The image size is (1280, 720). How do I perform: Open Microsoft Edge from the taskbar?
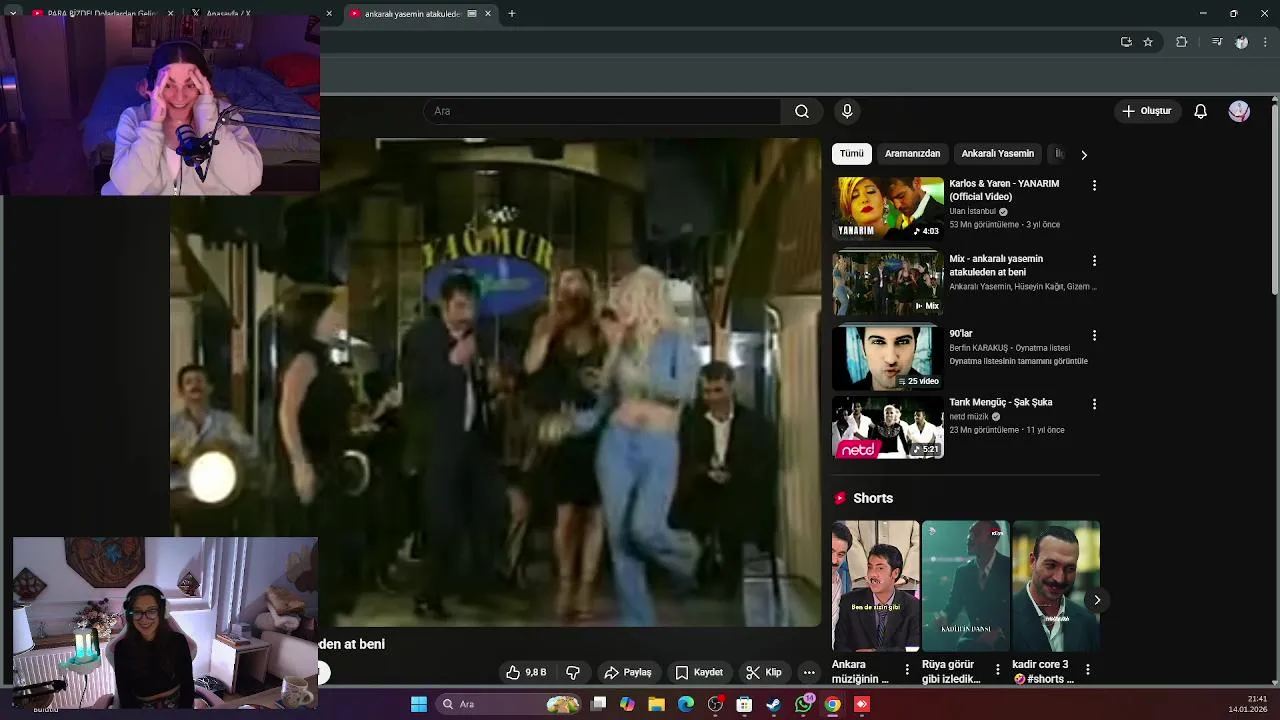686,705
